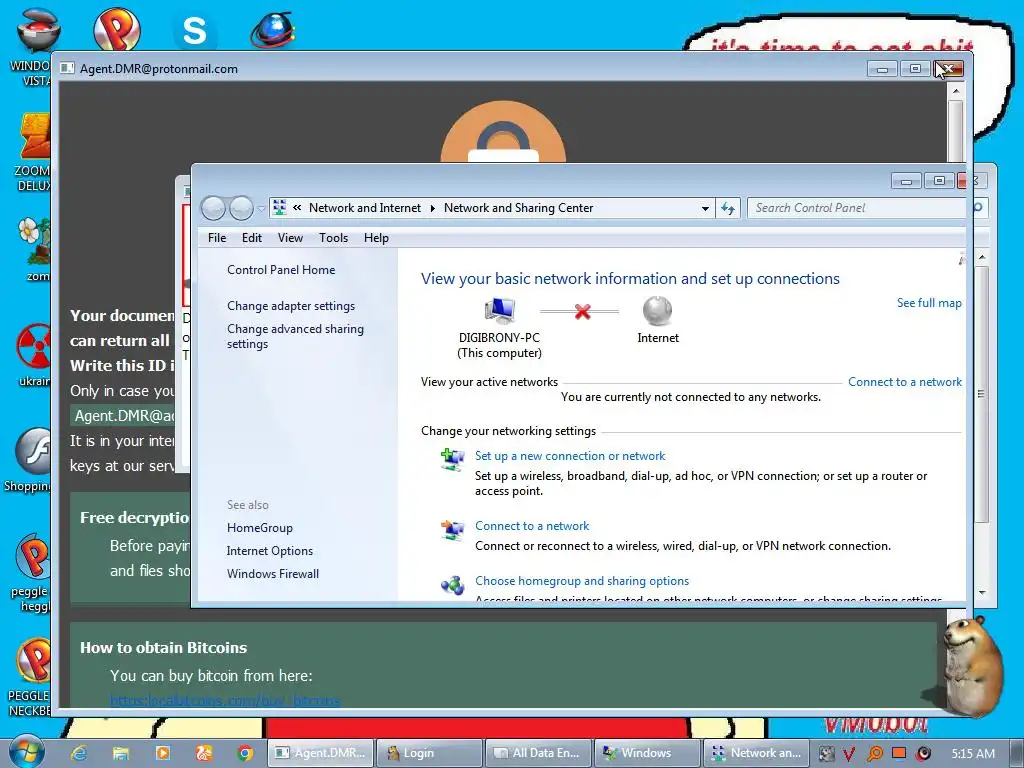Open HomeGroup under See also
The height and width of the screenshot is (768, 1024).
tap(259, 528)
